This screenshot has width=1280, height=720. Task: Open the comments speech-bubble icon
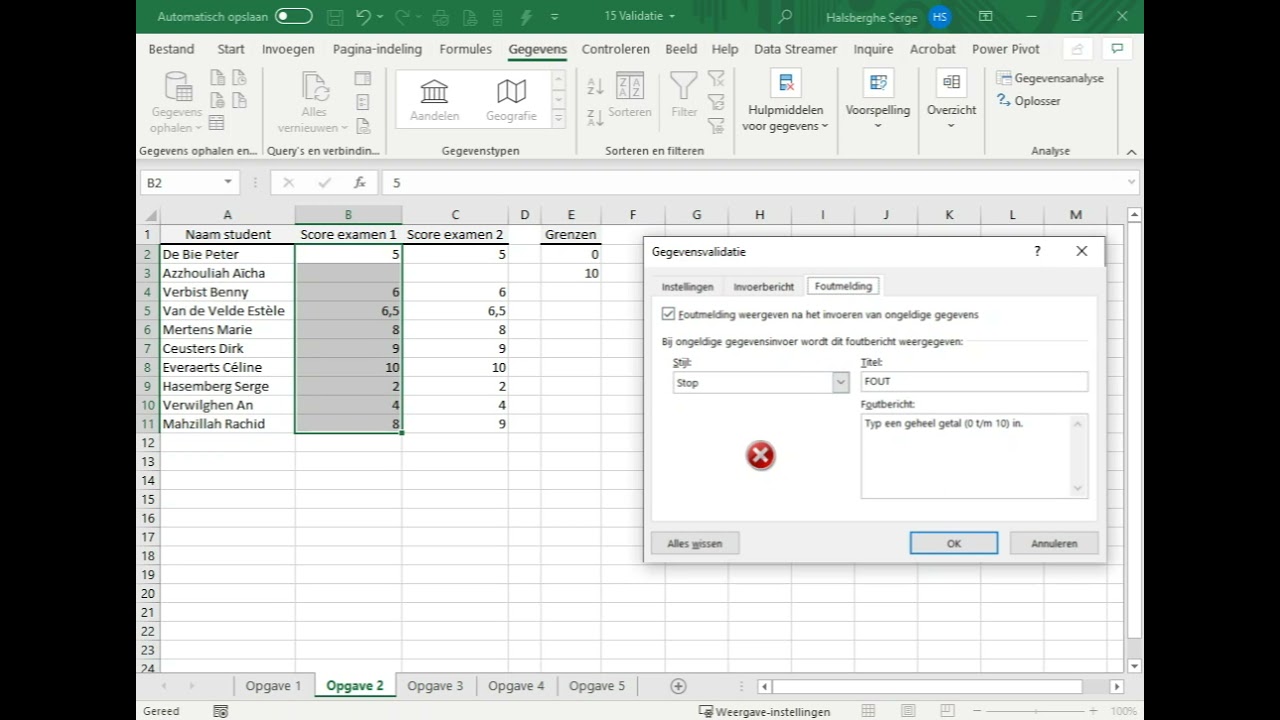(x=1116, y=49)
